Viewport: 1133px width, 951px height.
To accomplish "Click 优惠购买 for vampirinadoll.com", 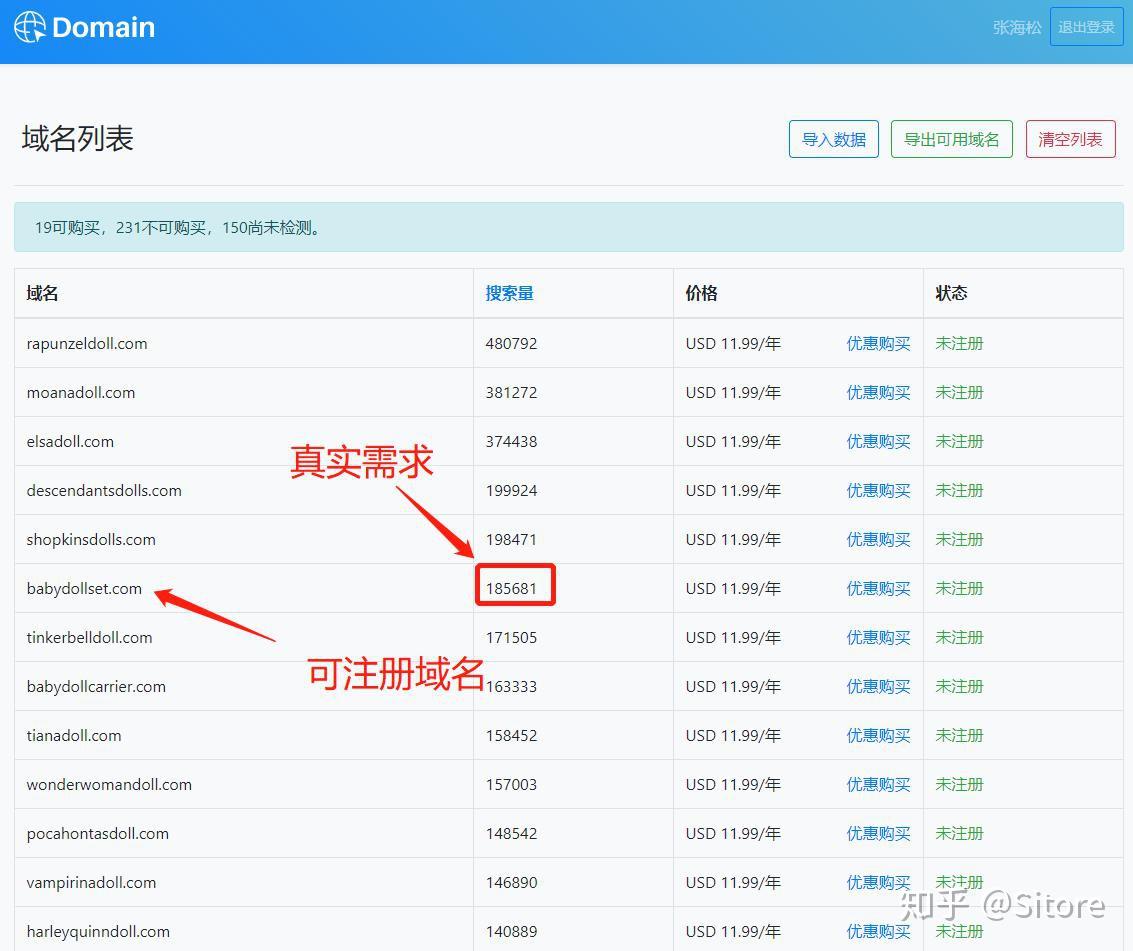I will (x=879, y=882).
